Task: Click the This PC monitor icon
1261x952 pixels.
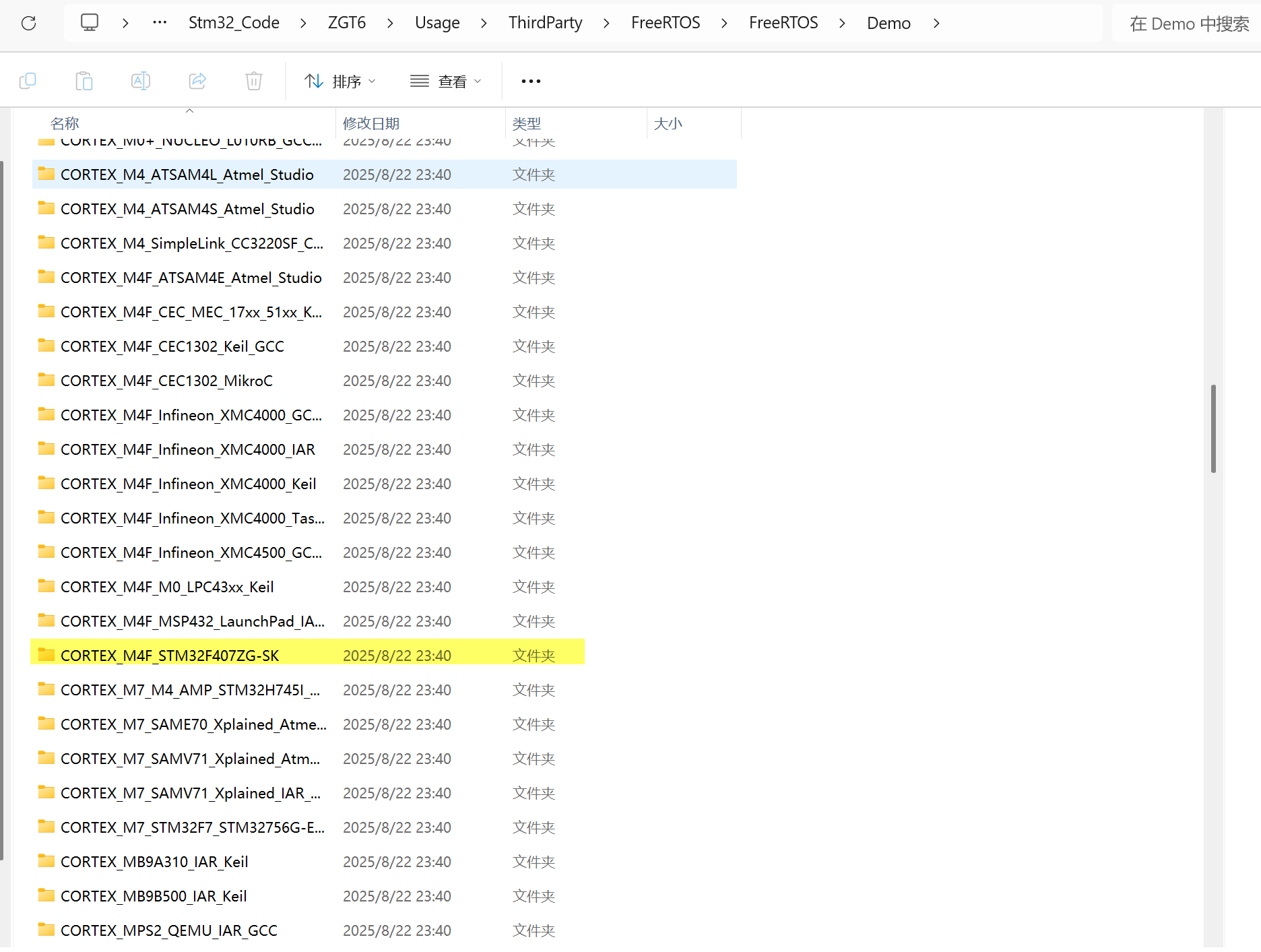Action: click(x=90, y=23)
